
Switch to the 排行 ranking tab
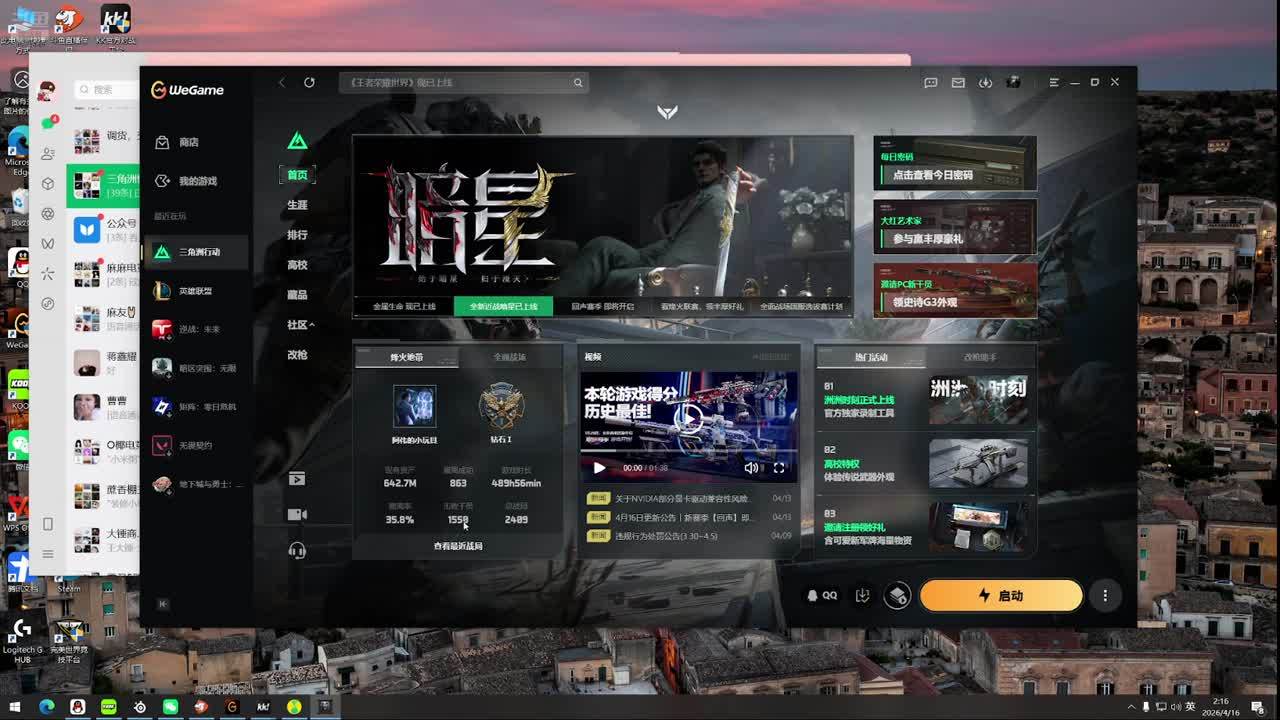coord(297,235)
